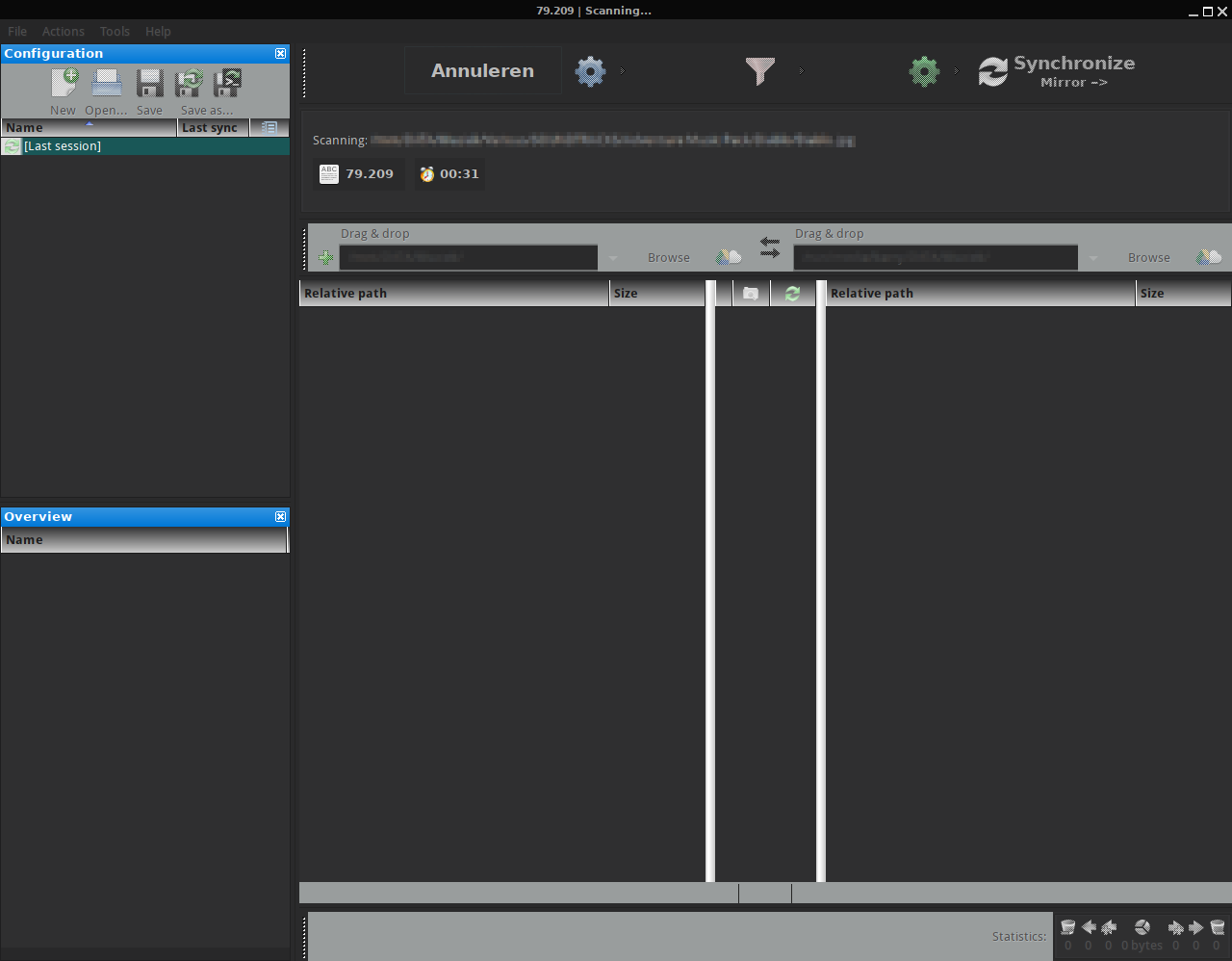The height and width of the screenshot is (961, 1232).
Task: Open the Help menu
Action: [x=158, y=32]
